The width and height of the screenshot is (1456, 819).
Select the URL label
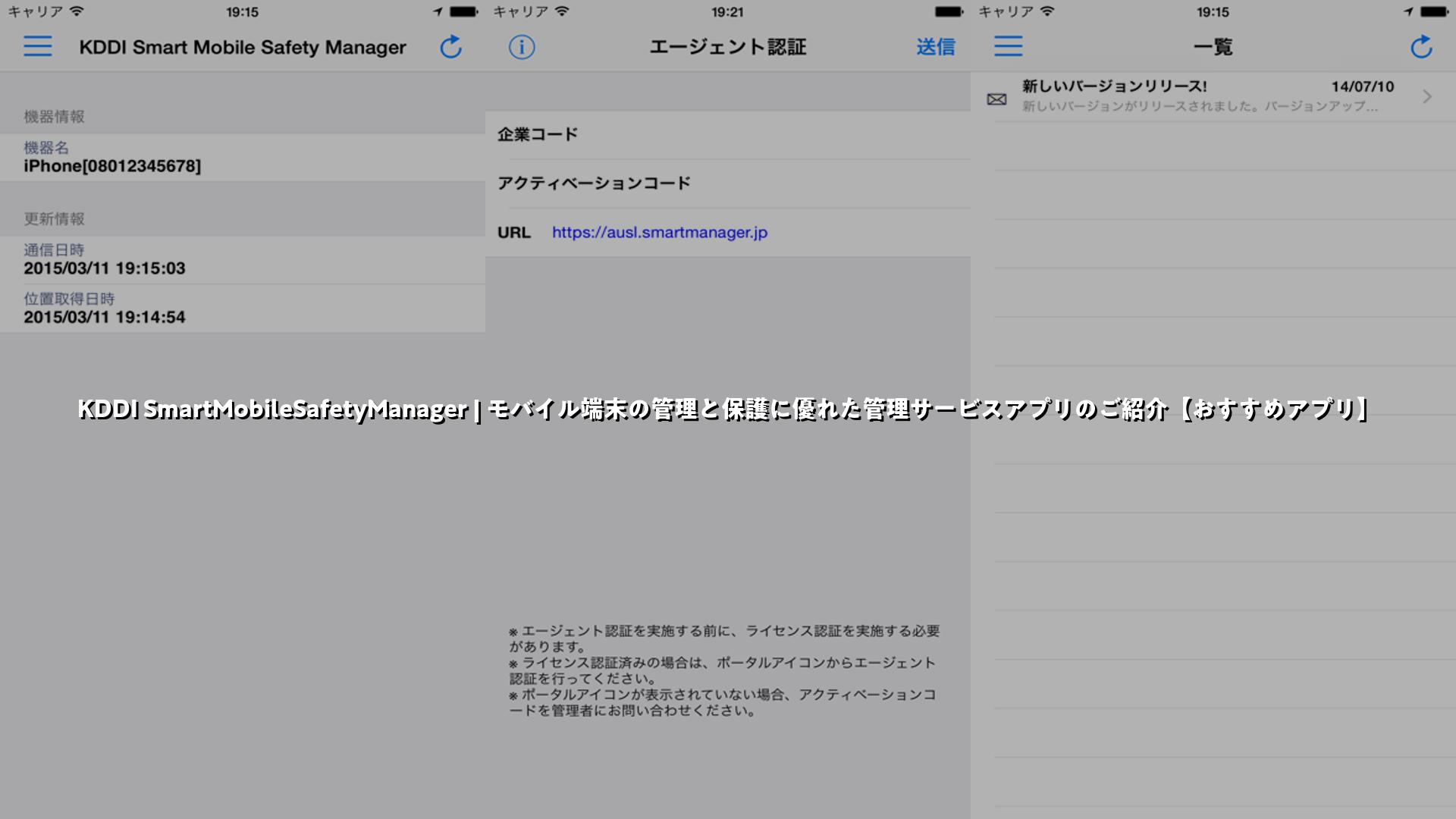coord(514,233)
